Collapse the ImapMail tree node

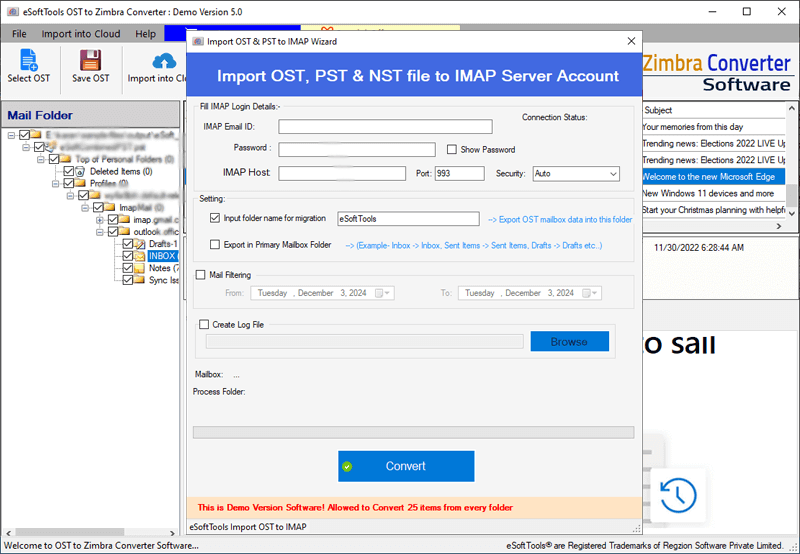pyautogui.click(x=85, y=208)
